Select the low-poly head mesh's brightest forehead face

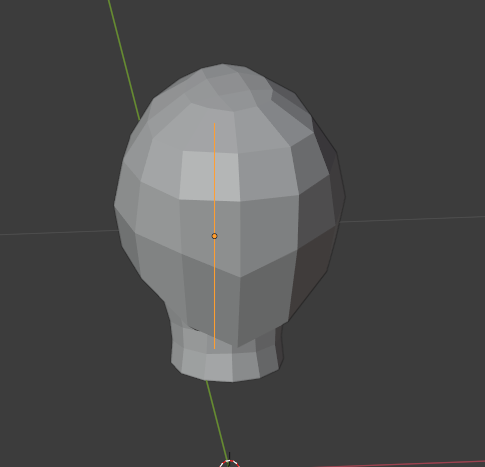tap(209, 177)
